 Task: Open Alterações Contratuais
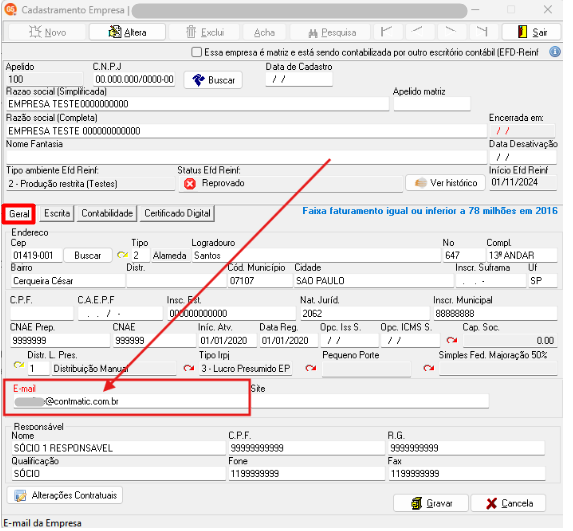(65, 495)
